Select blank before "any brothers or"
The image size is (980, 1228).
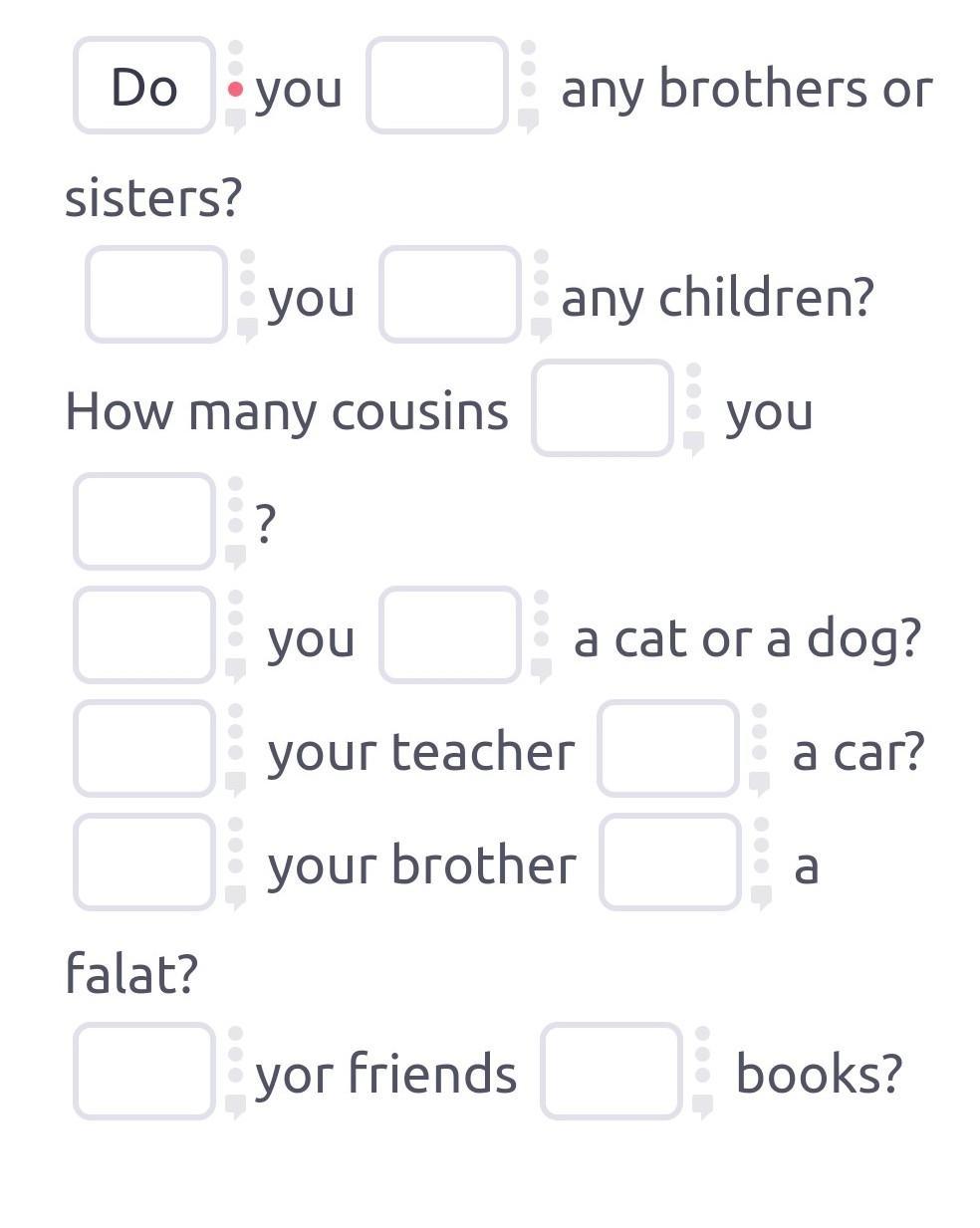click(437, 87)
